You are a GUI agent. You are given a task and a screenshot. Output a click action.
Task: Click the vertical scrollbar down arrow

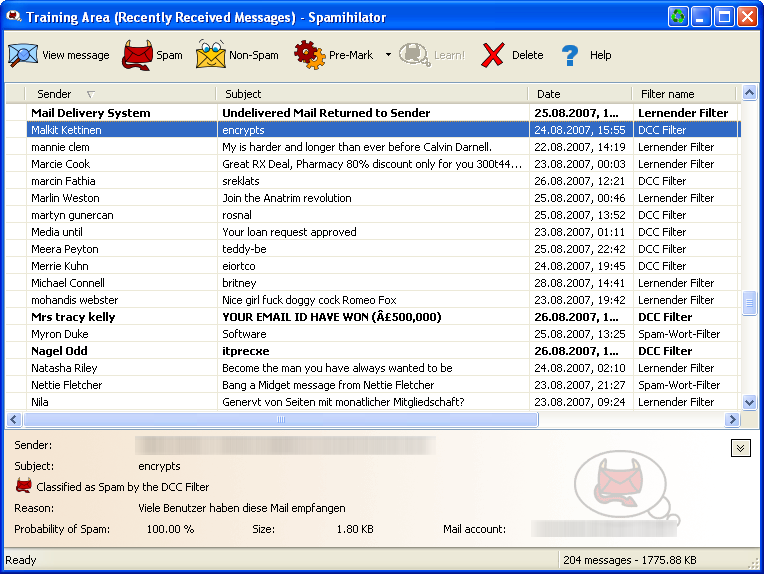click(x=750, y=402)
